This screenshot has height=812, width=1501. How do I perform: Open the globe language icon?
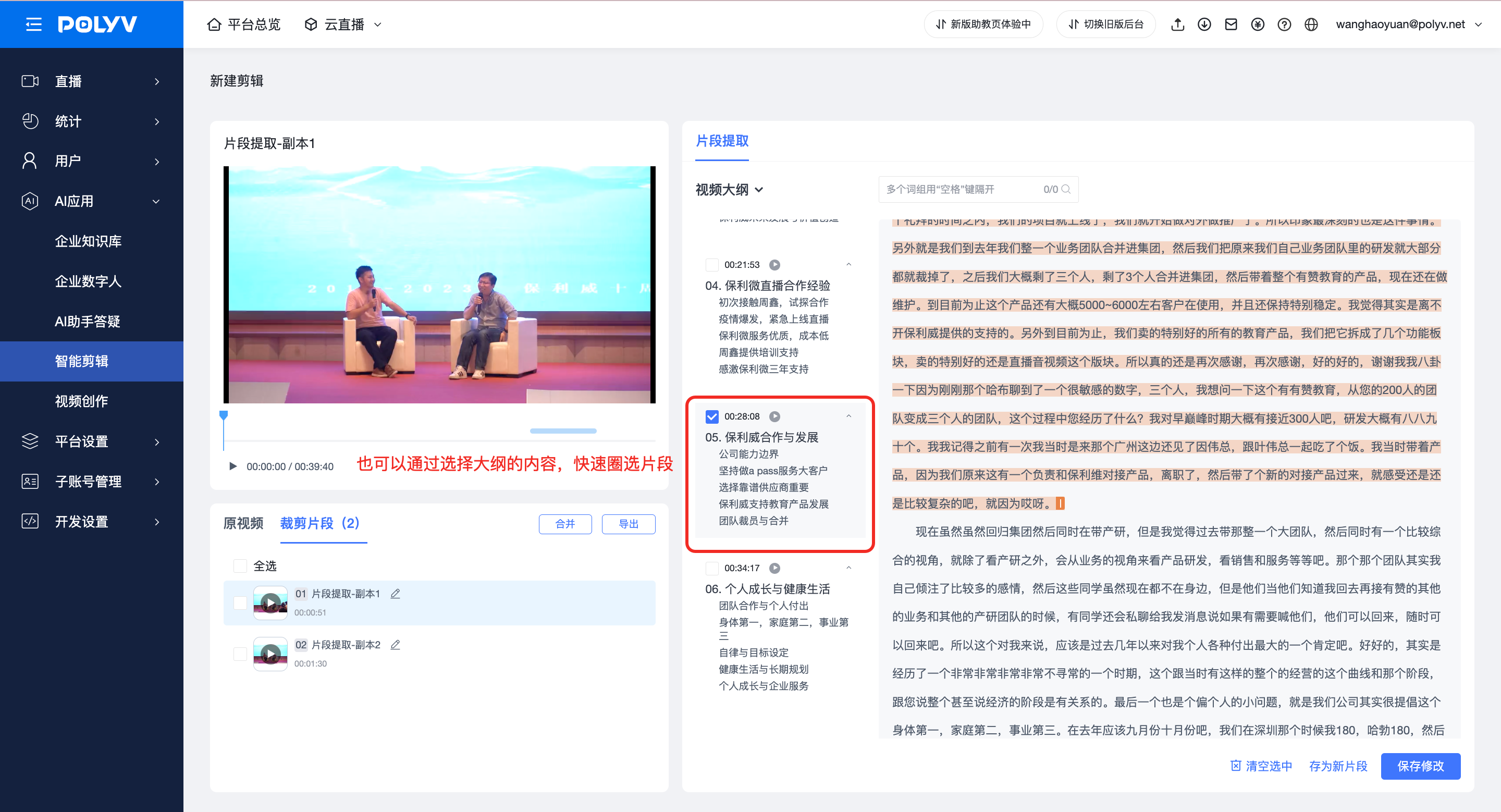1311,24
